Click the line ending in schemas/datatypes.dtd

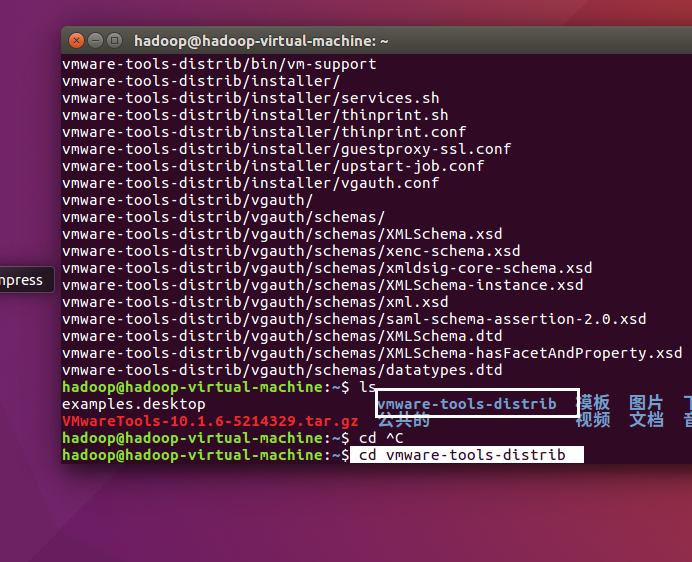pyautogui.click(x=282, y=370)
